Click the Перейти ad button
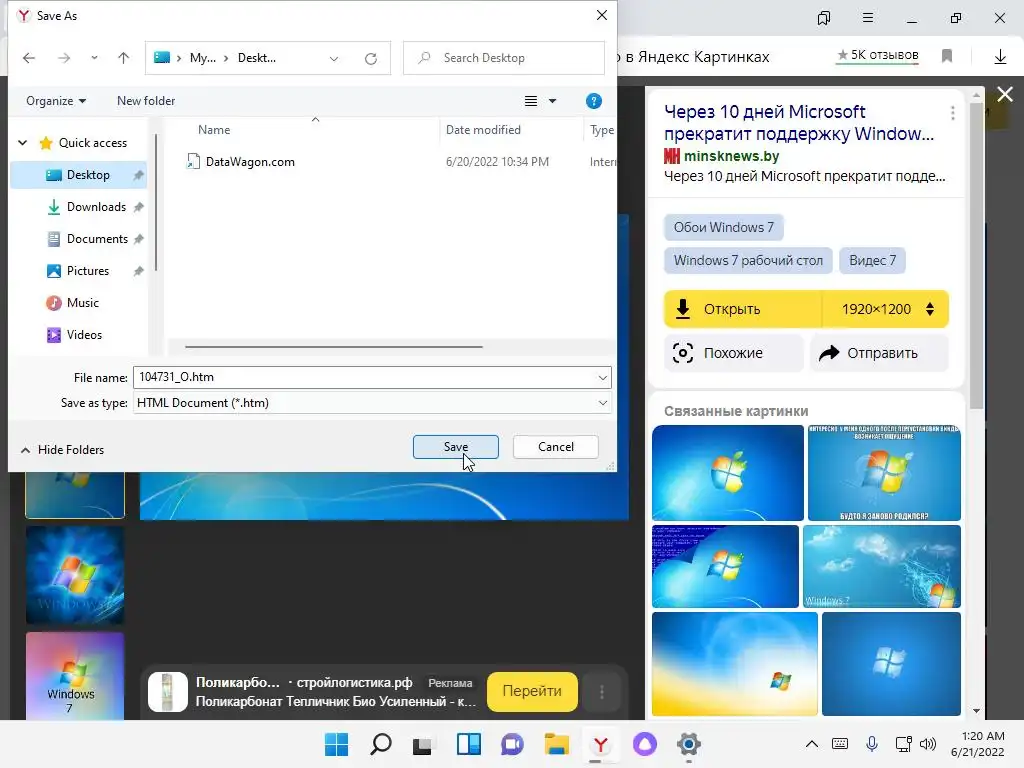The height and width of the screenshot is (768, 1024). click(532, 692)
